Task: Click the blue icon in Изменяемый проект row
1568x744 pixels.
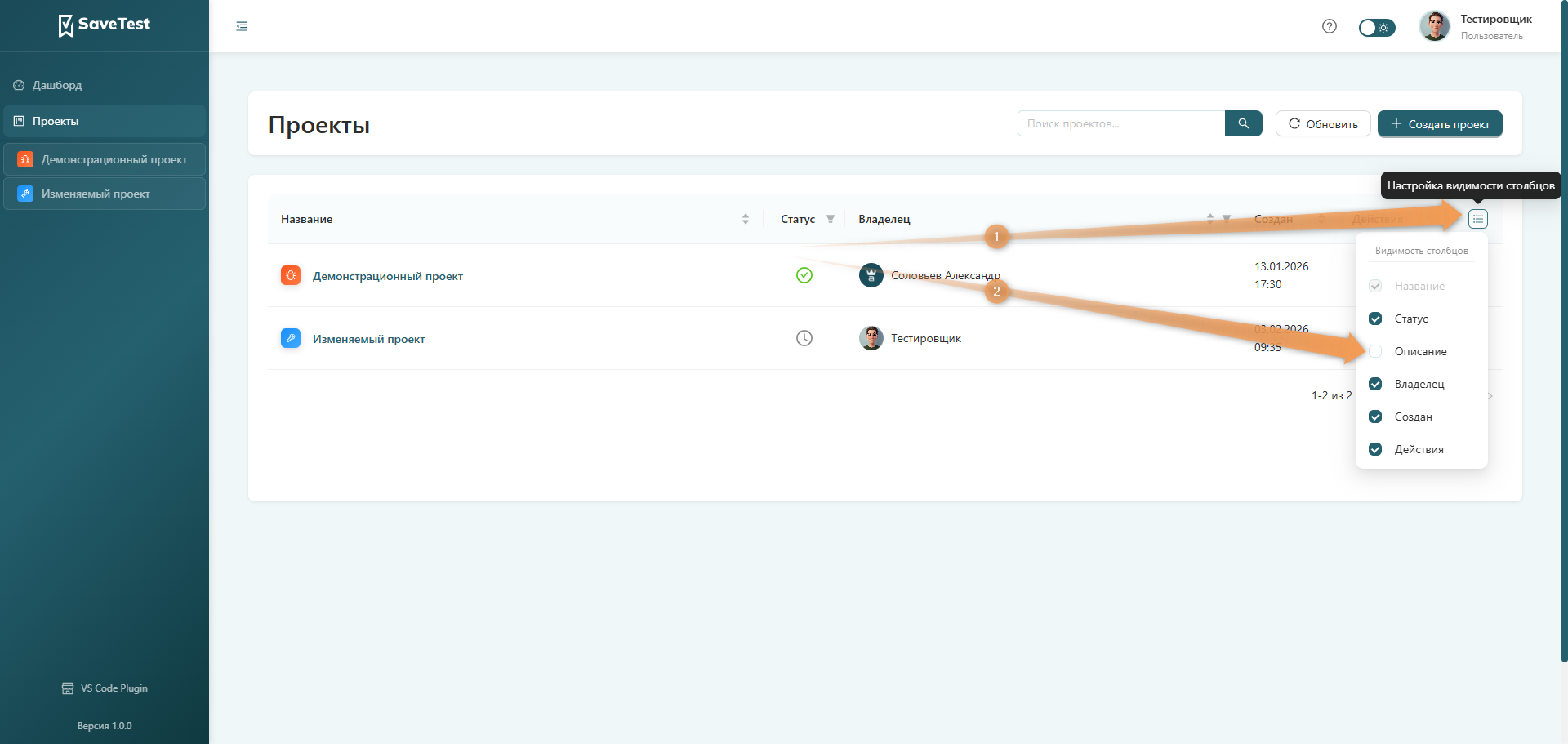Action: 291,338
